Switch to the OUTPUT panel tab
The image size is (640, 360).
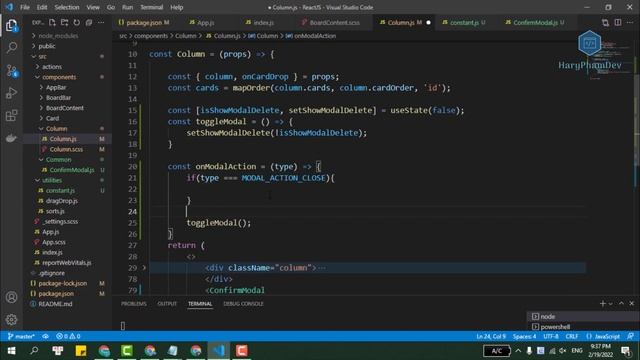(167, 304)
